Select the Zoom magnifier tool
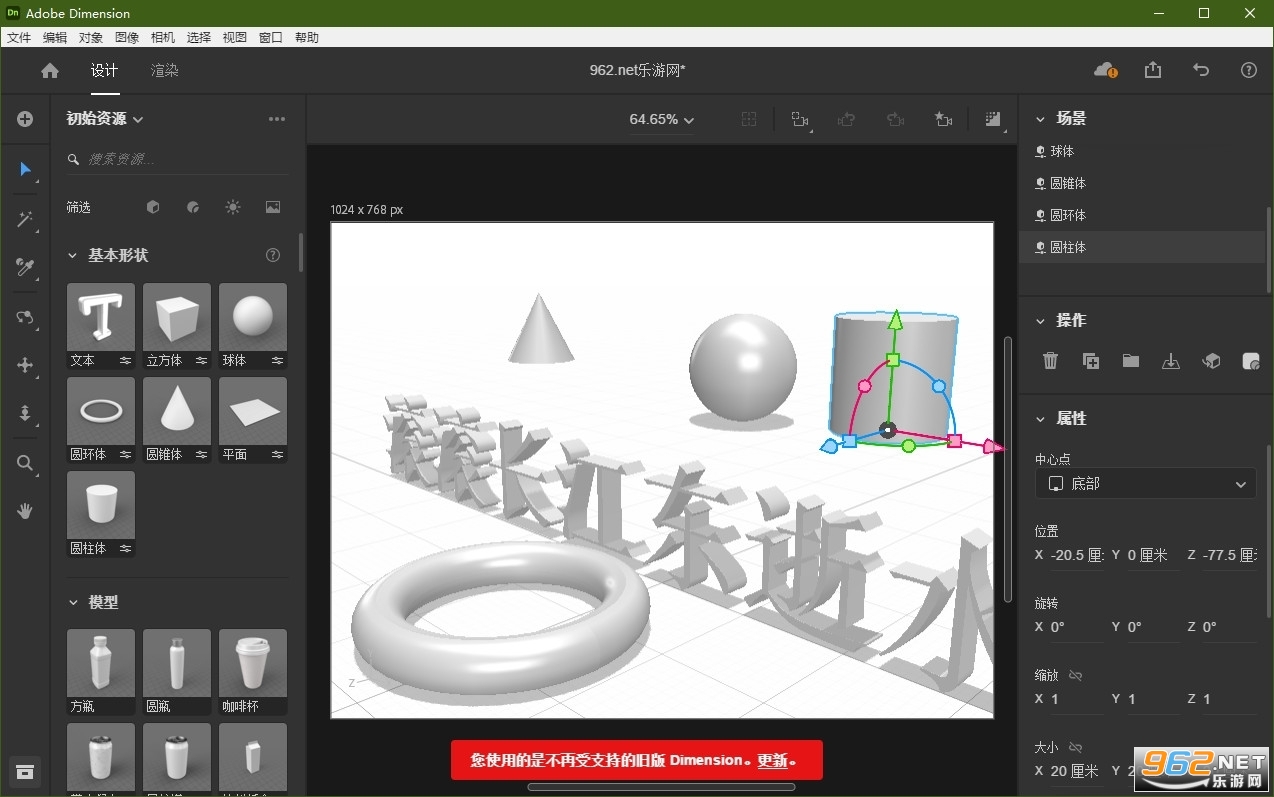 tap(25, 463)
